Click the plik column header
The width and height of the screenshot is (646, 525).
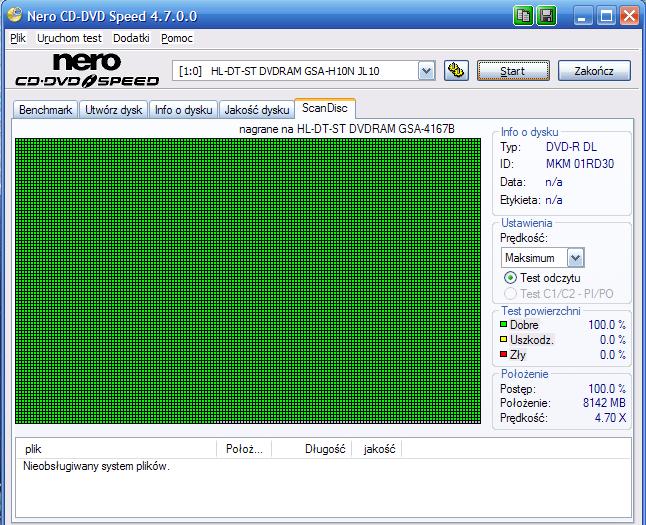pyautogui.click(x=116, y=449)
